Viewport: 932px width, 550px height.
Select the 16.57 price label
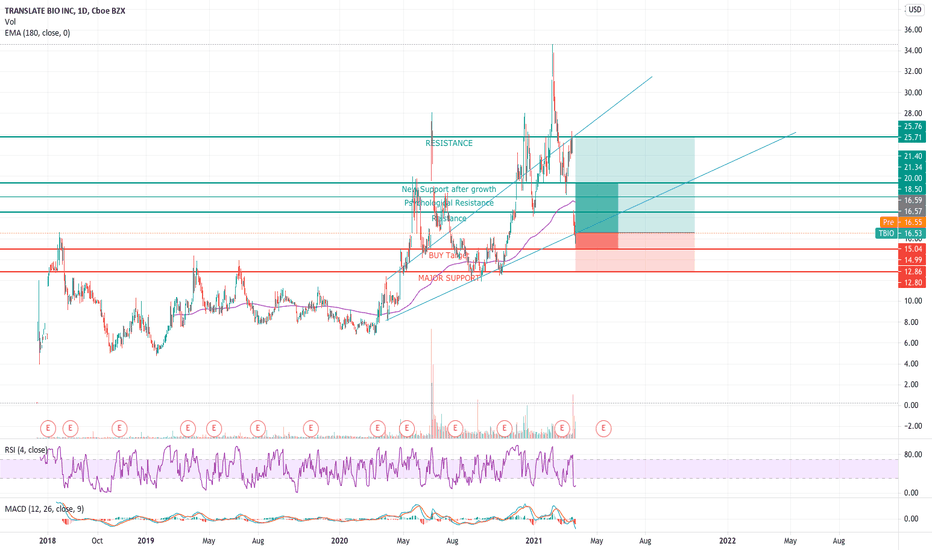click(x=912, y=211)
